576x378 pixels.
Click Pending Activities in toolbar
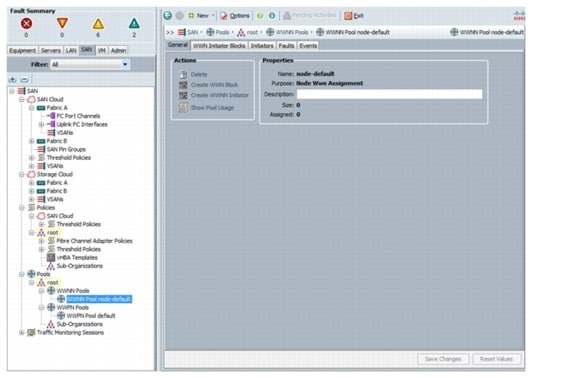pyautogui.click(x=310, y=15)
